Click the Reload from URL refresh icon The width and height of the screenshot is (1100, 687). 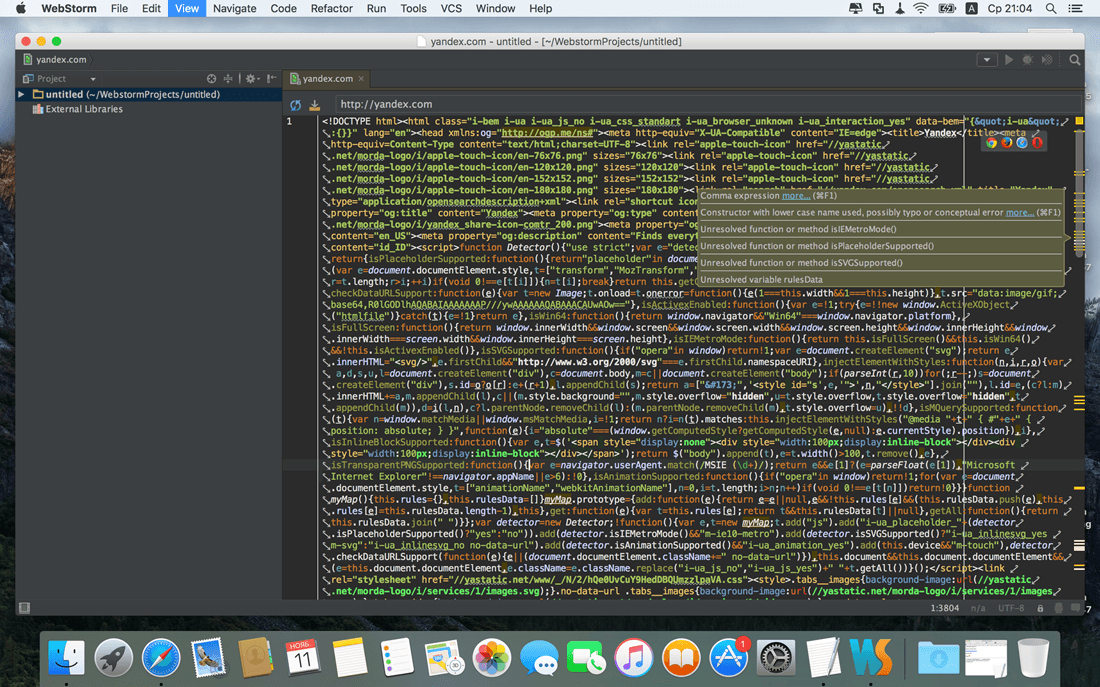click(295, 105)
